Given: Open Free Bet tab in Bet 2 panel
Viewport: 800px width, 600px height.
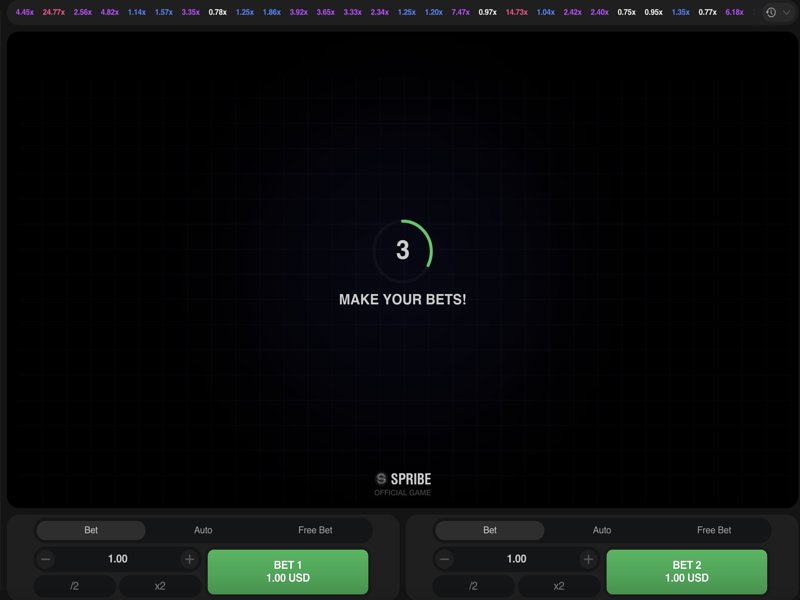Looking at the screenshot, I should click(714, 530).
